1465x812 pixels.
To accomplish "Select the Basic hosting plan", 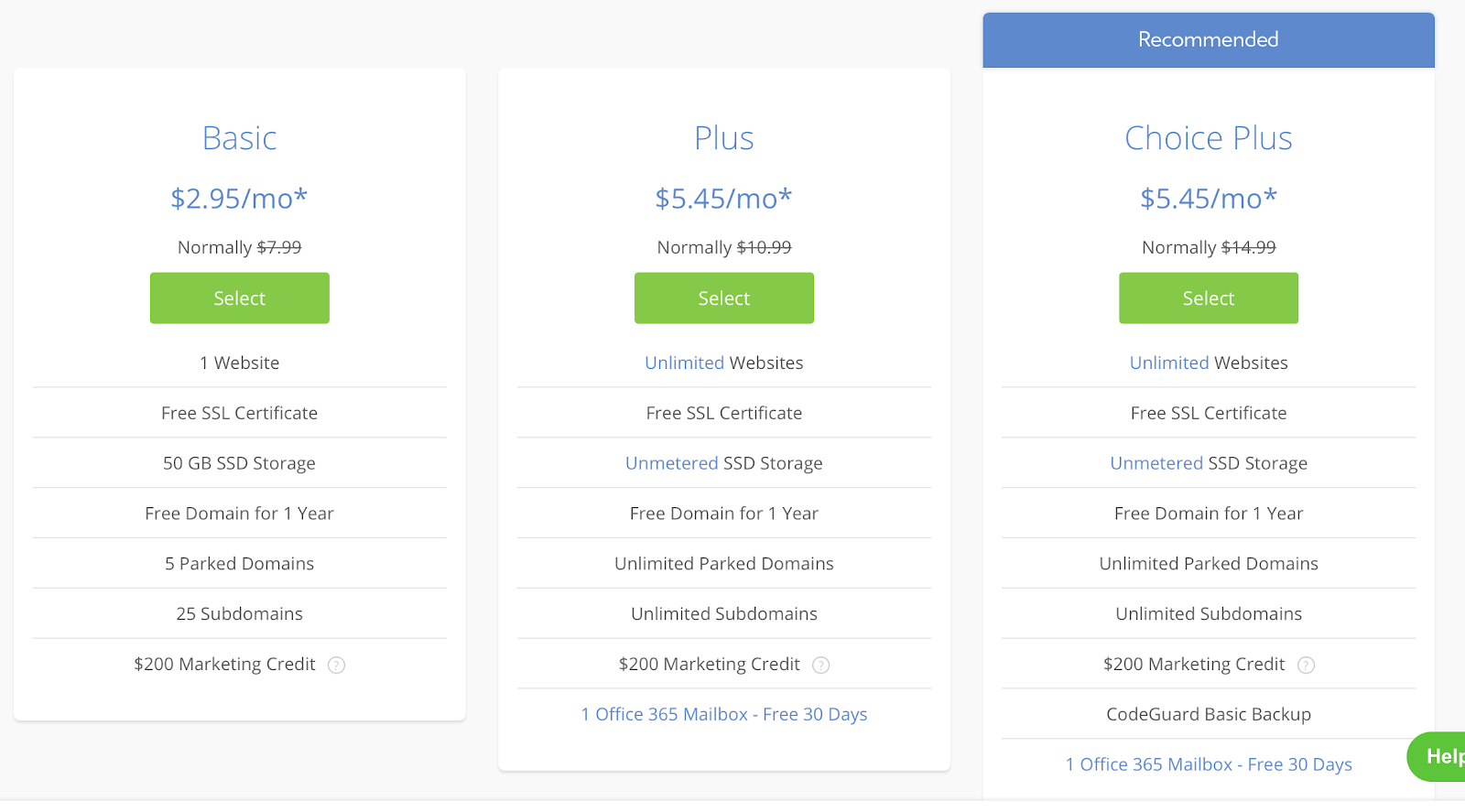I will (239, 298).
